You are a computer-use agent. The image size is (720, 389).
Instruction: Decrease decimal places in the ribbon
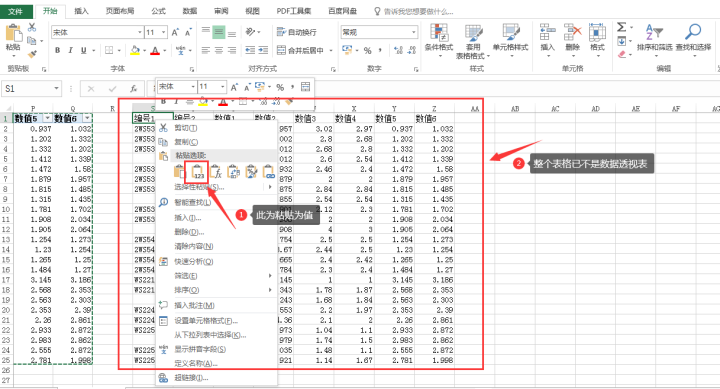[411, 51]
